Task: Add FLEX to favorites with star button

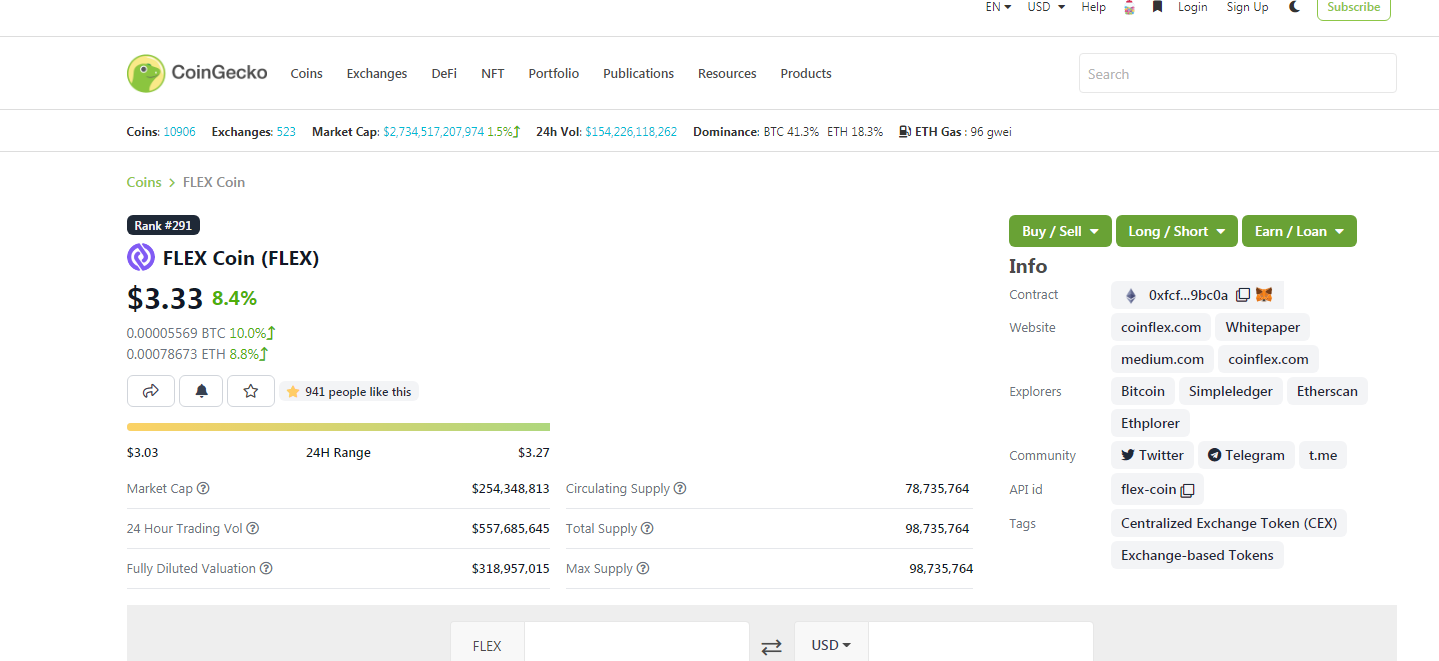Action: coord(251,391)
